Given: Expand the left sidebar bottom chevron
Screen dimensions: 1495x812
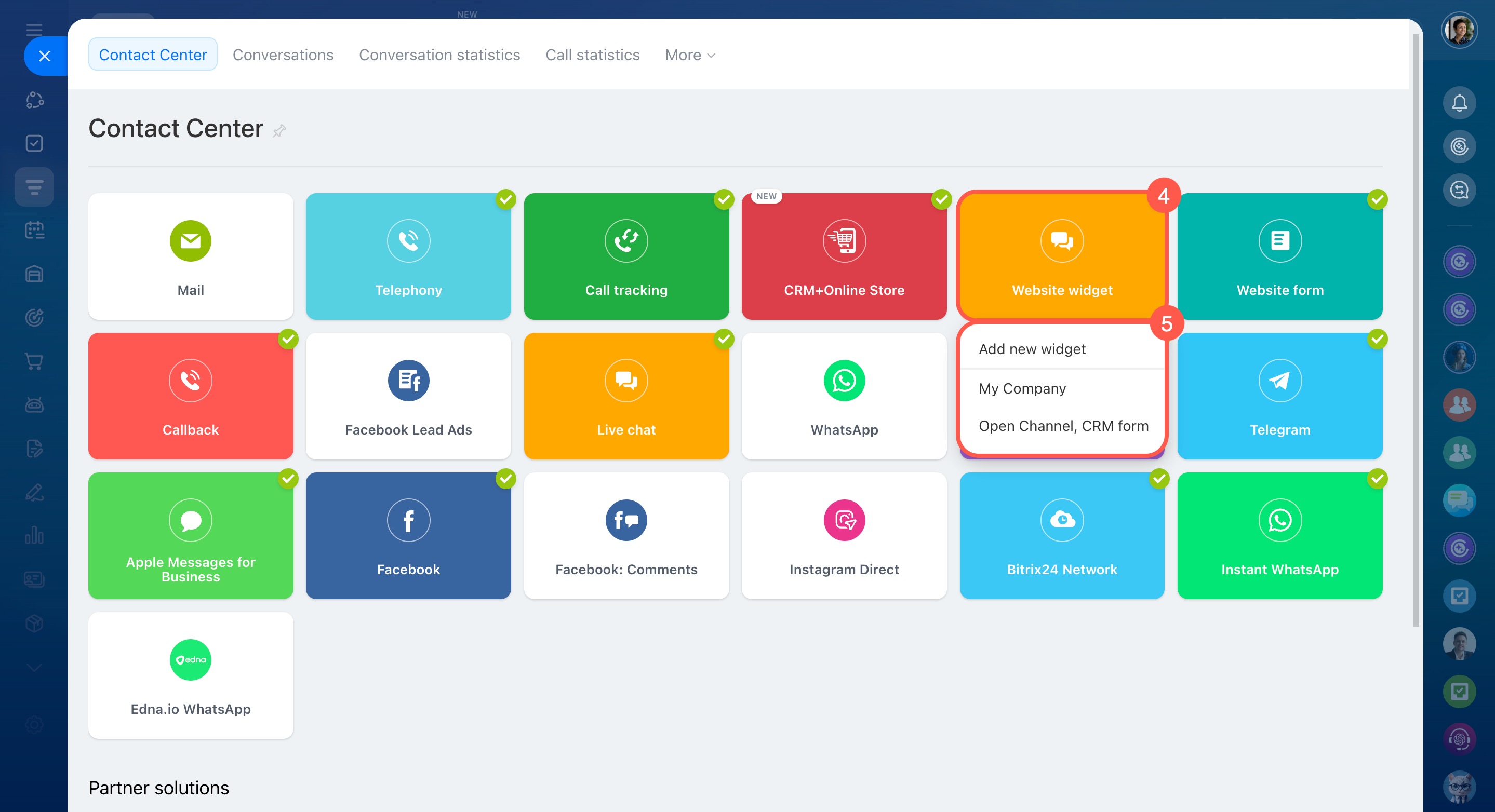Looking at the screenshot, I should [34, 668].
